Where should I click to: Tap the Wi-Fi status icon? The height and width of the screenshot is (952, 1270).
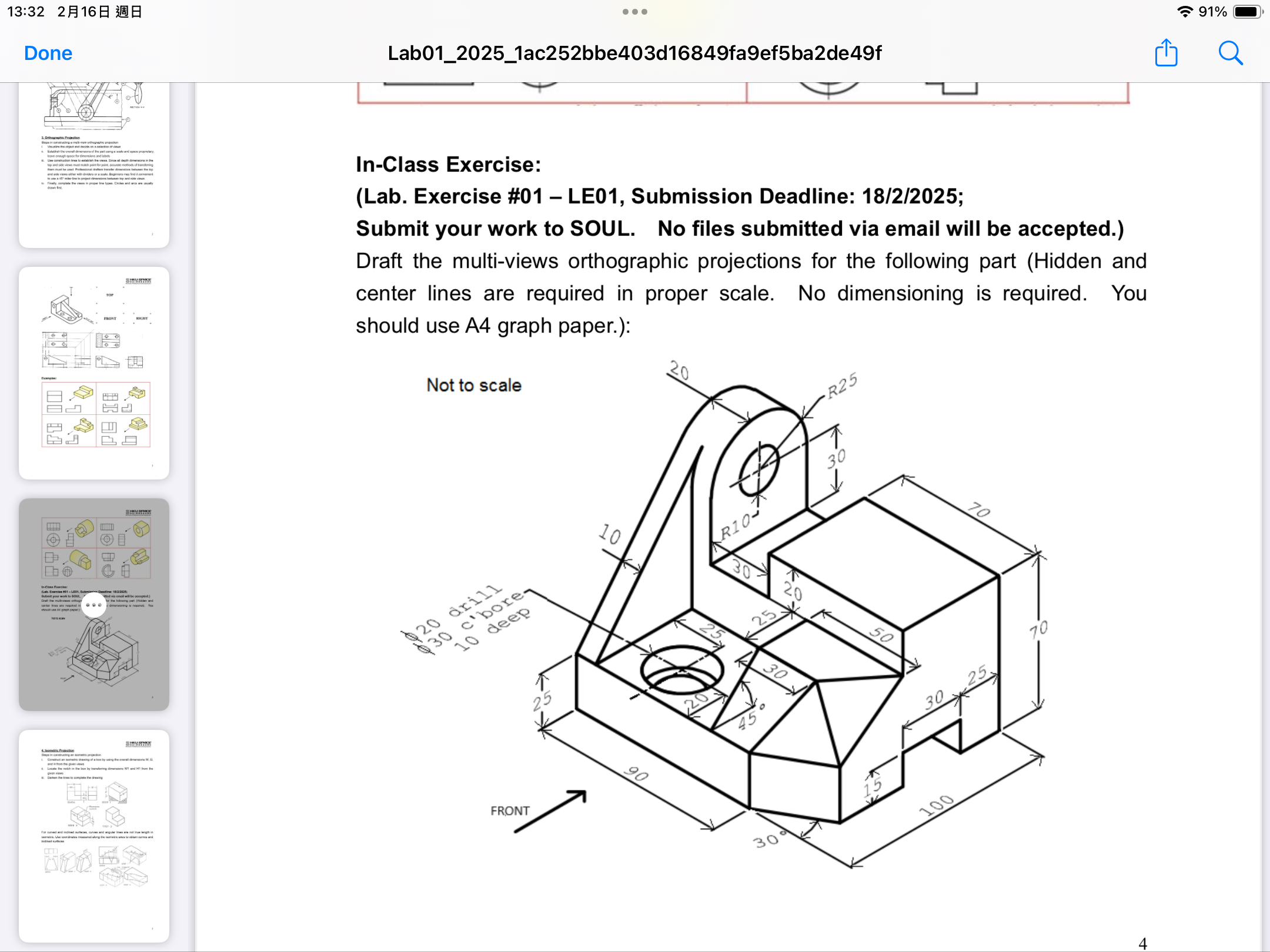(1185, 12)
